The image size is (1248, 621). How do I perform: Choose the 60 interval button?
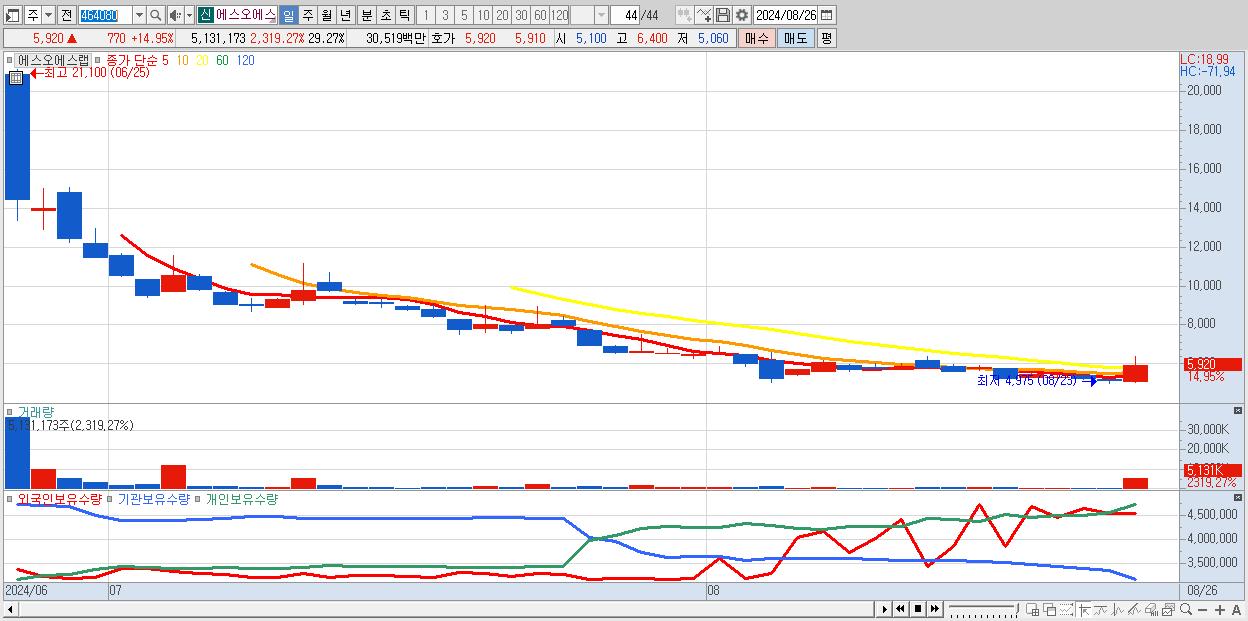coord(540,15)
